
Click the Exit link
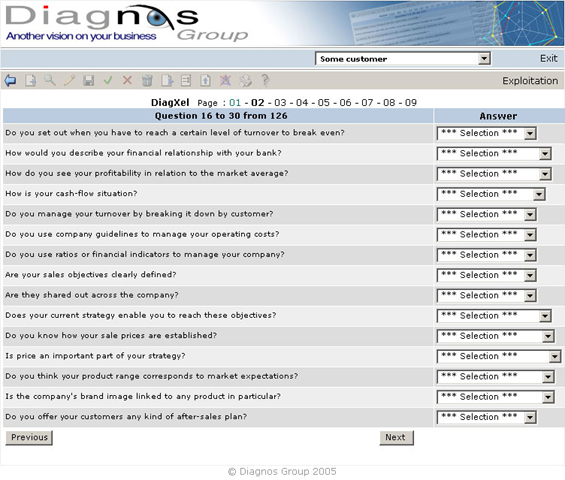pyautogui.click(x=548, y=58)
